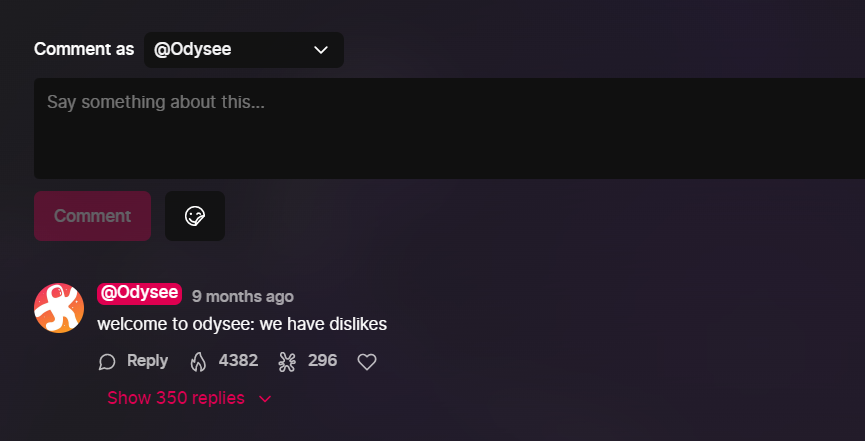Click the Comment as label
The image size is (865, 441).
coord(84,49)
